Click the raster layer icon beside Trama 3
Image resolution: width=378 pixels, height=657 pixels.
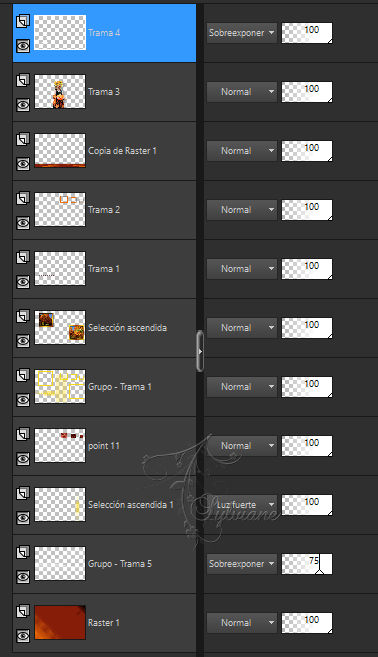tap(23, 80)
